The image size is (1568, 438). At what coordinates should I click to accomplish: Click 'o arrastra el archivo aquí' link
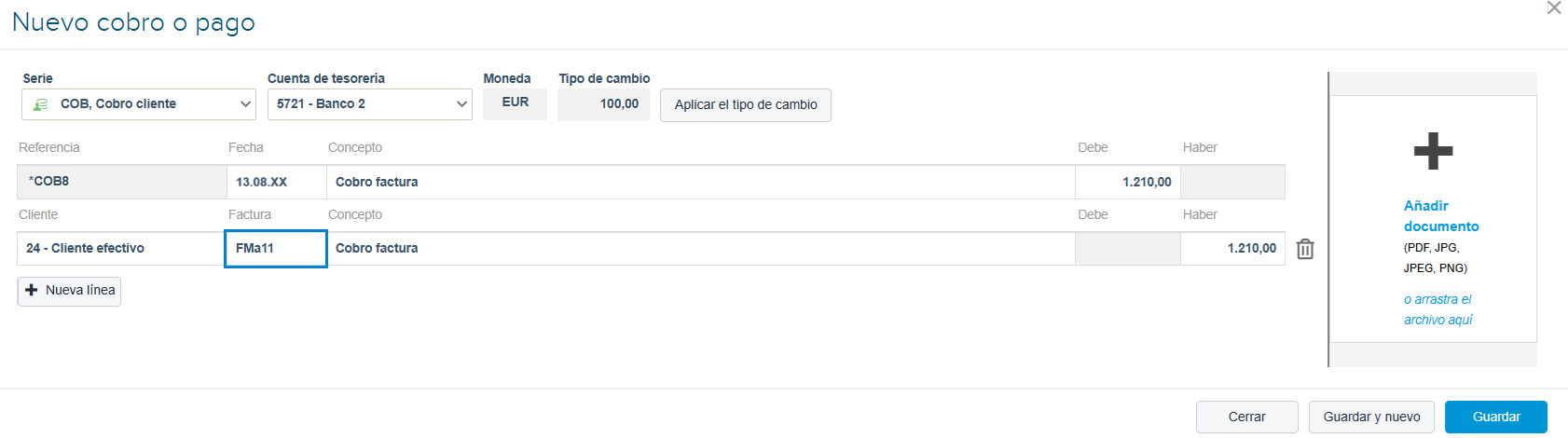pos(1437,309)
